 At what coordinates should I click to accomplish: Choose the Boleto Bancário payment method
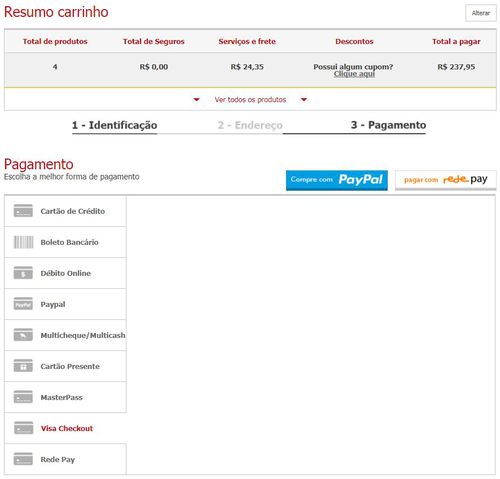tap(65, 242)
